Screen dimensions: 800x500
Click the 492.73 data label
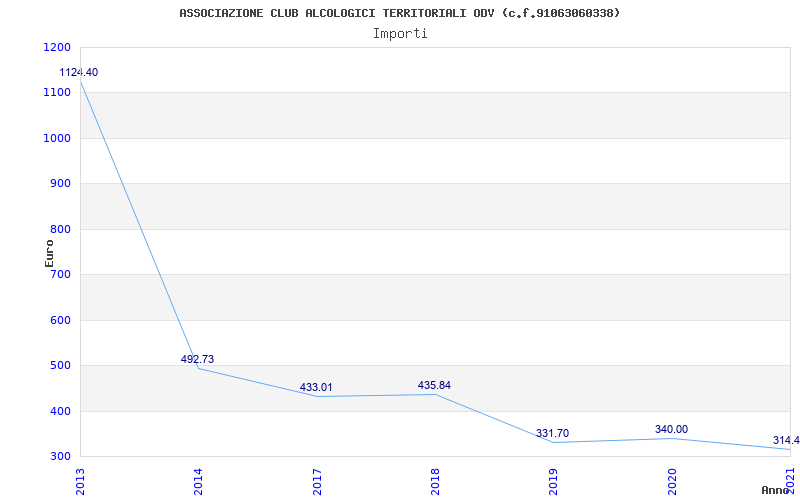click(x=197, y=359)
